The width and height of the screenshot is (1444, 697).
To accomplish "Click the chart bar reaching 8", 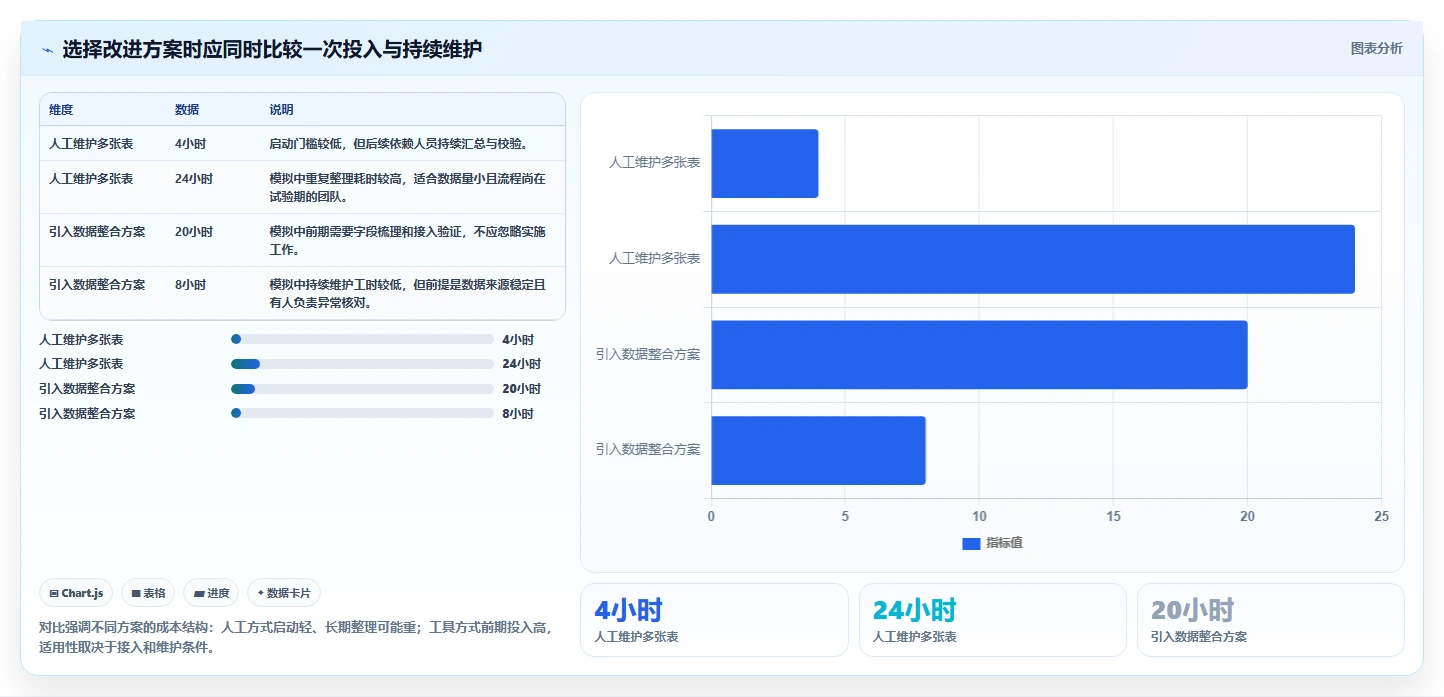I will [818, 450].
